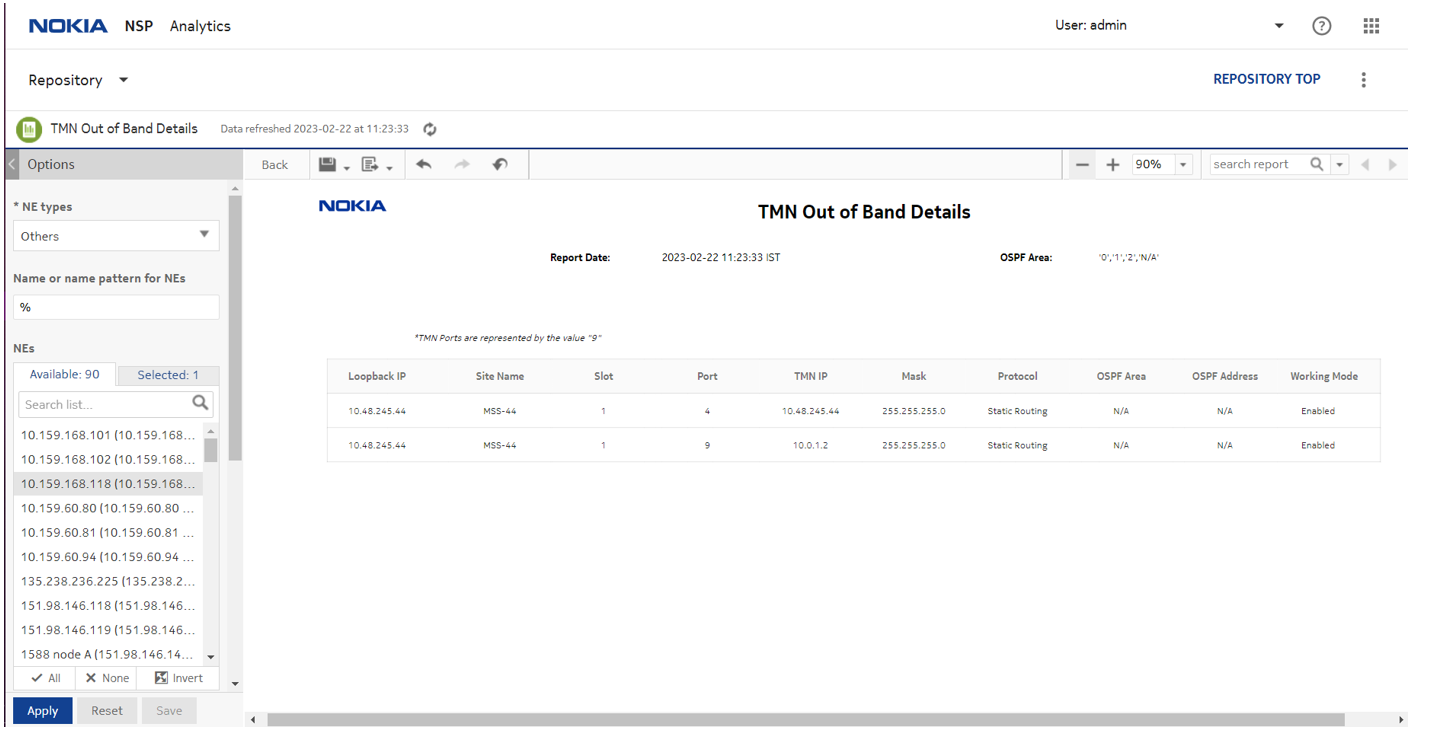Click the Apply button
Screen dimensions: 1438x736
(42, 710)
